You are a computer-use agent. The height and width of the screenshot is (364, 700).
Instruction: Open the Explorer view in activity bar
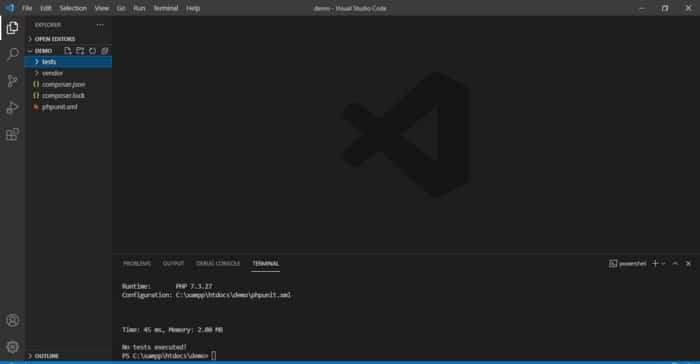[12, 28]
